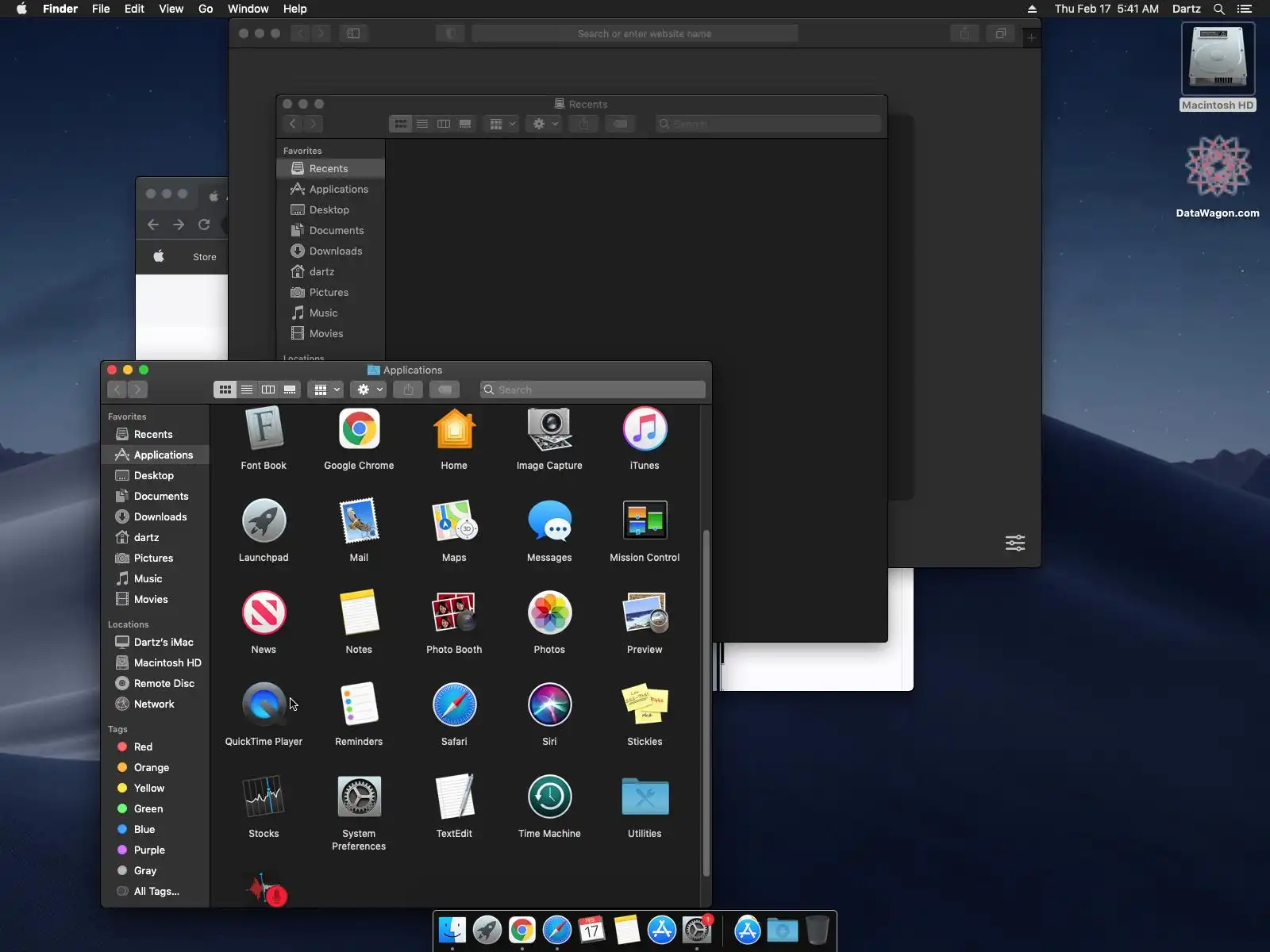Open the Action gear menu in Recents window

[545, 124]
